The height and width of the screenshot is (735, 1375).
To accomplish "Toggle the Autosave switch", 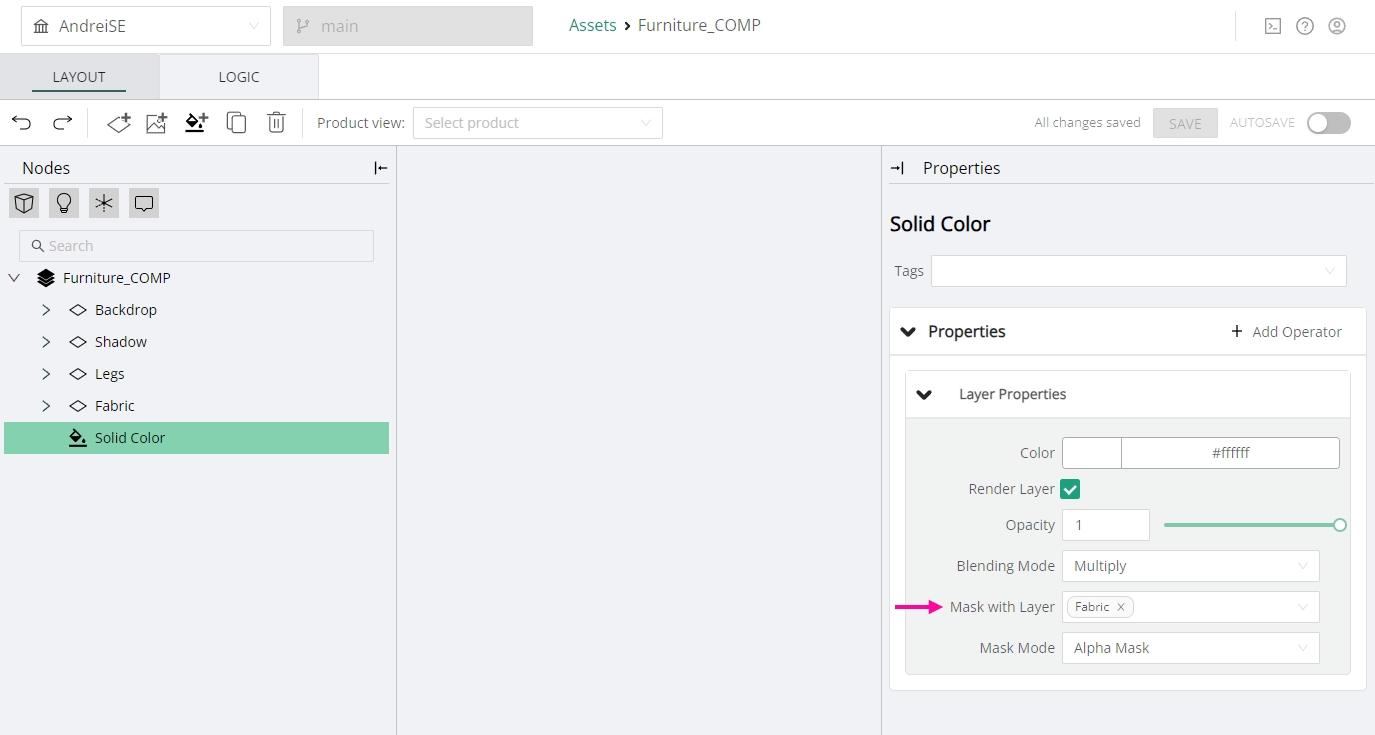I will pos(1328,123).
